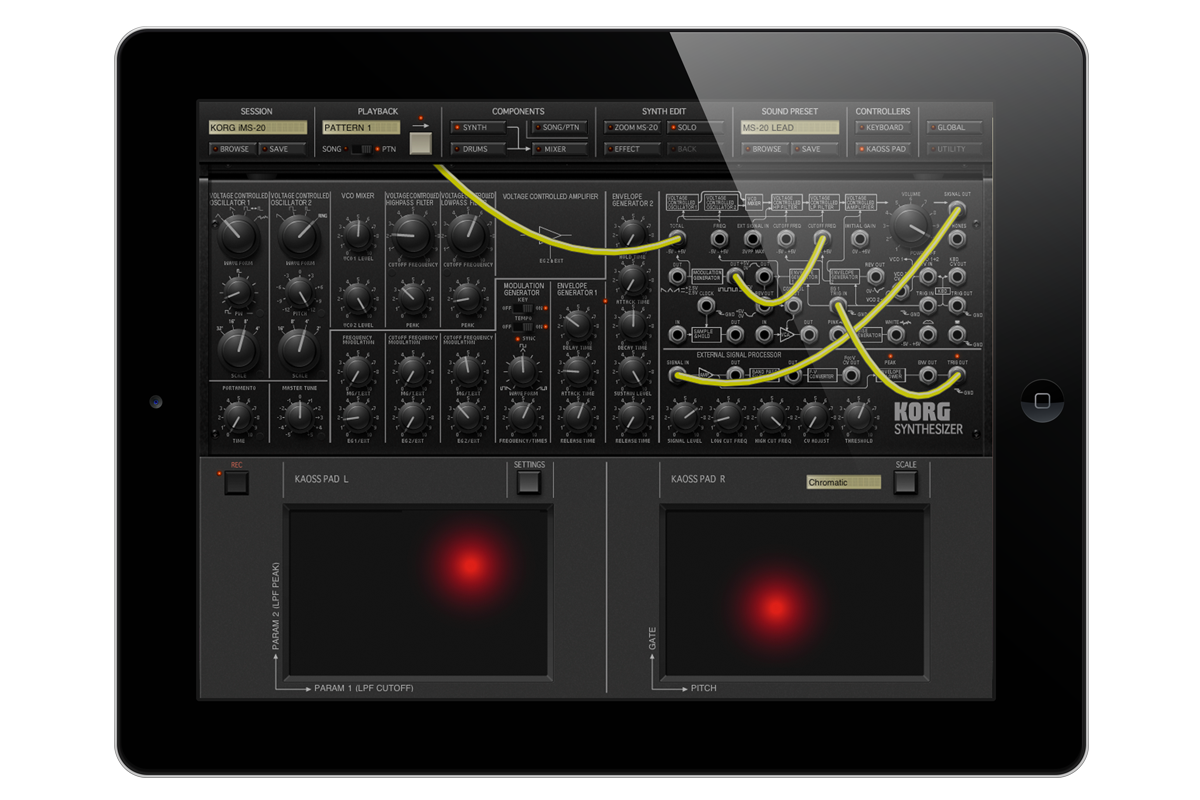
Task: Toggle the KEYBOARD controller button
Action: point(883,127)
